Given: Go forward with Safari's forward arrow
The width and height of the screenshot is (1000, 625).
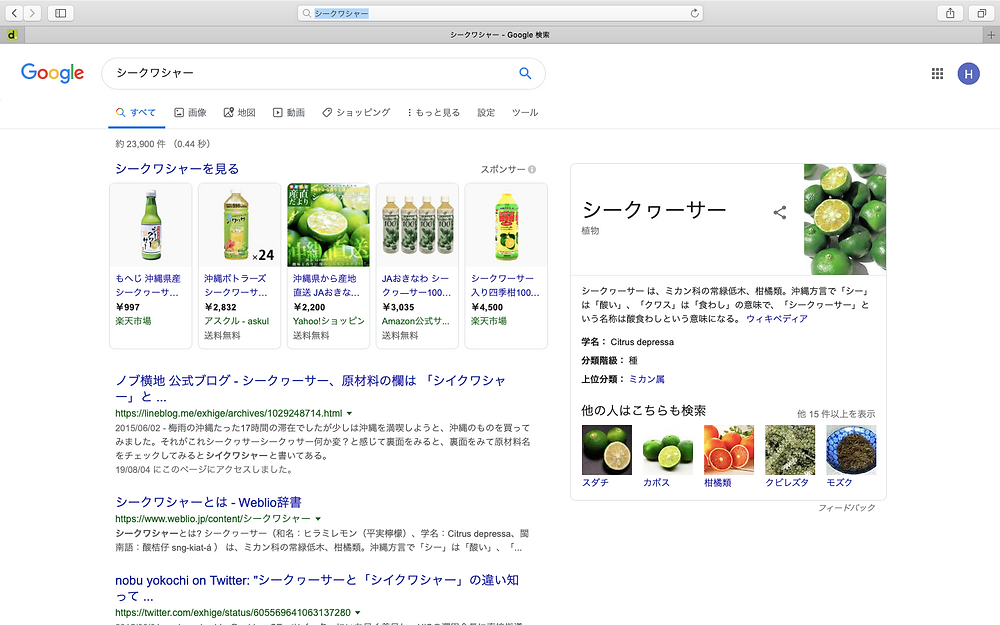Looking at the screenshot, I should tap(32, 13).
